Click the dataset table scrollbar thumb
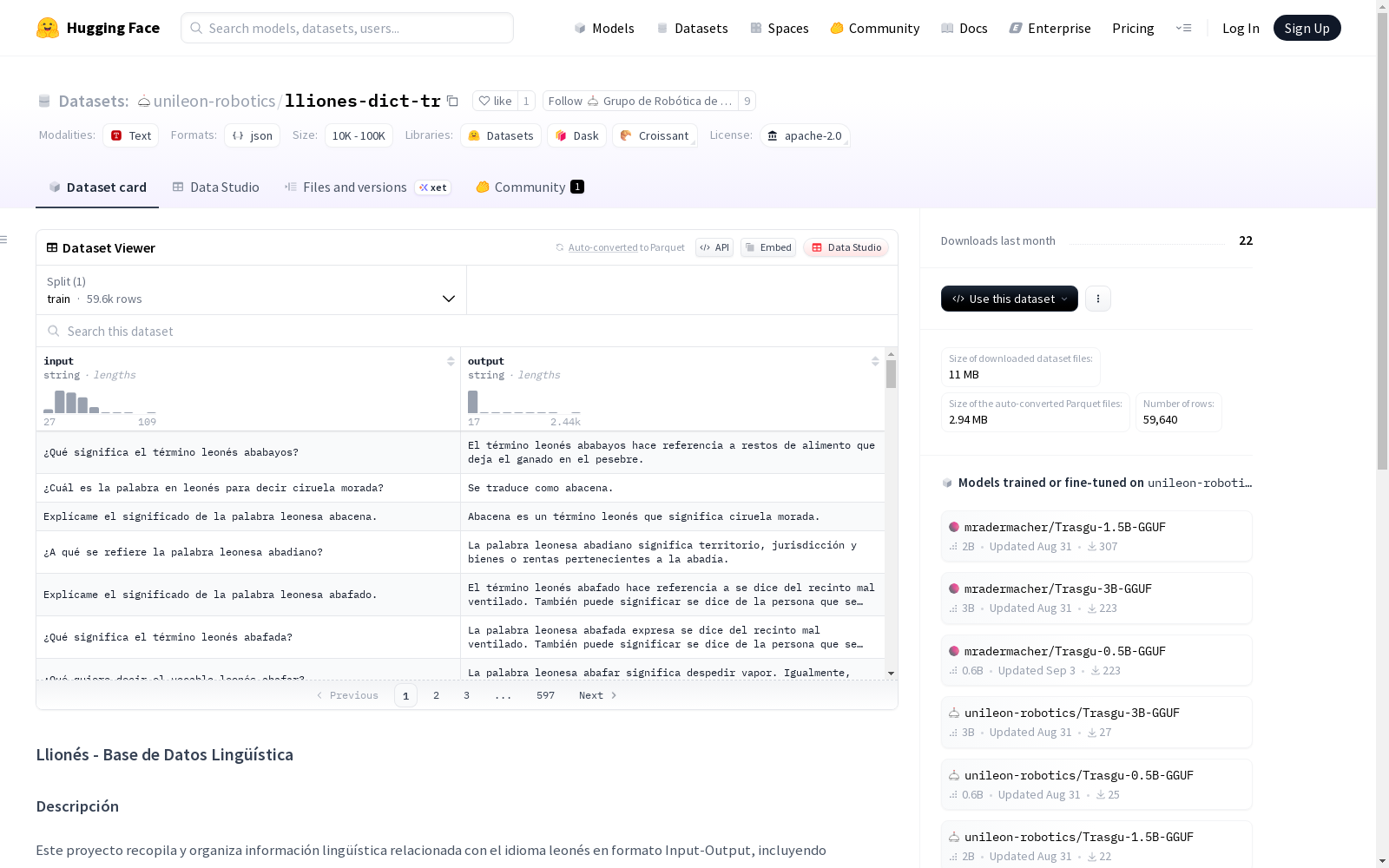This screenshot has height=868, width=1389. [x=891, y=375]
